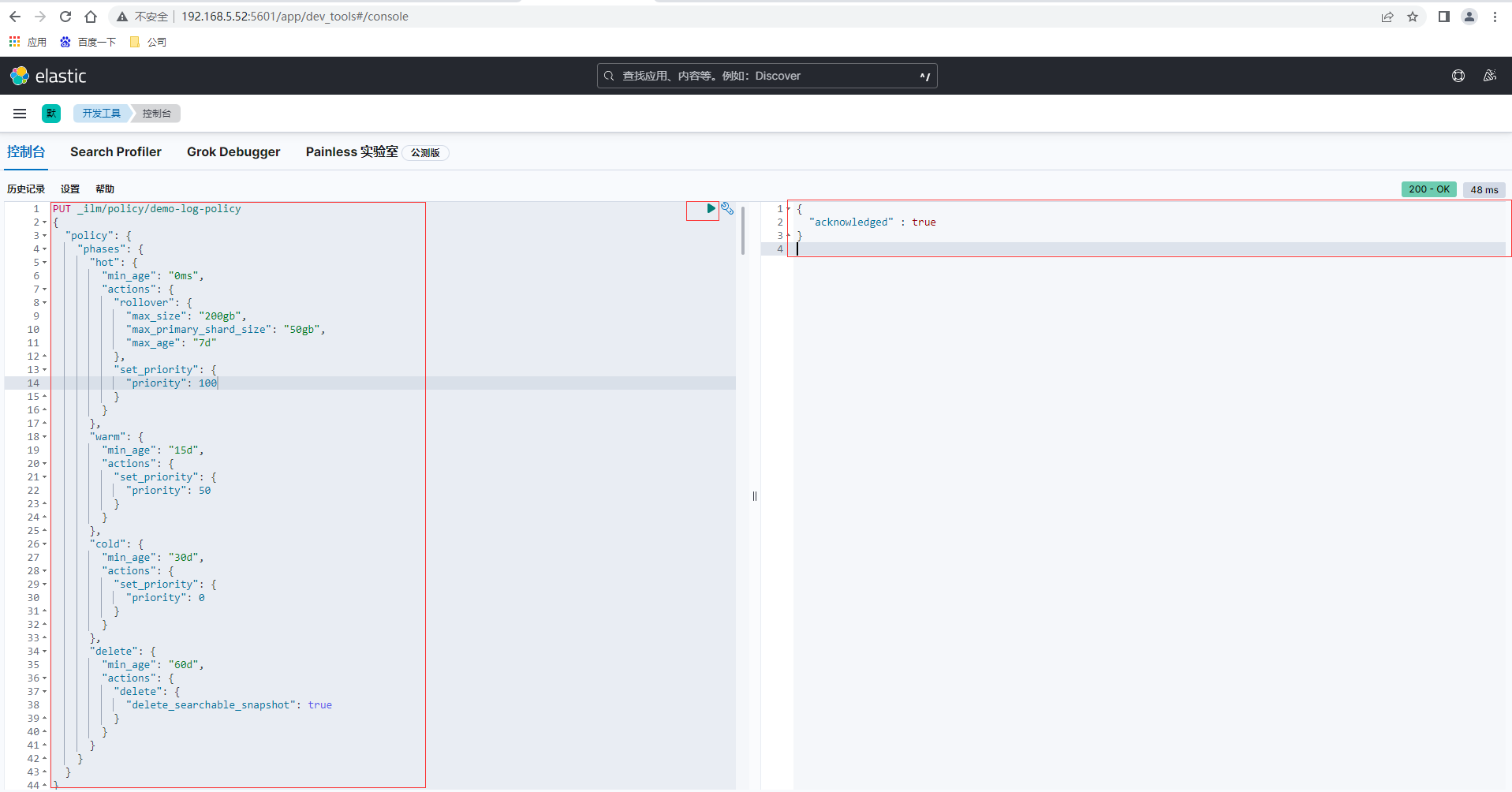Click the "priority": 50 line
The image size is (1512, 792).
168,491
